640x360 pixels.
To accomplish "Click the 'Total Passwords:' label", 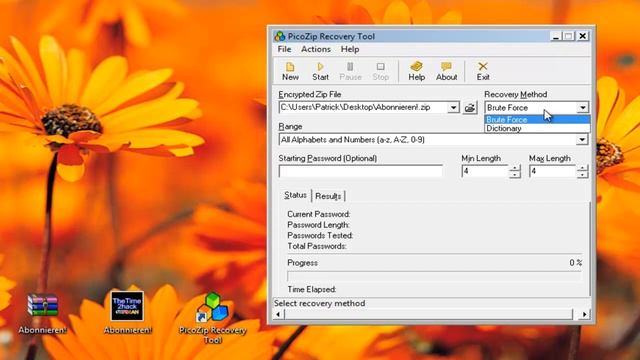I will point(317,246).
